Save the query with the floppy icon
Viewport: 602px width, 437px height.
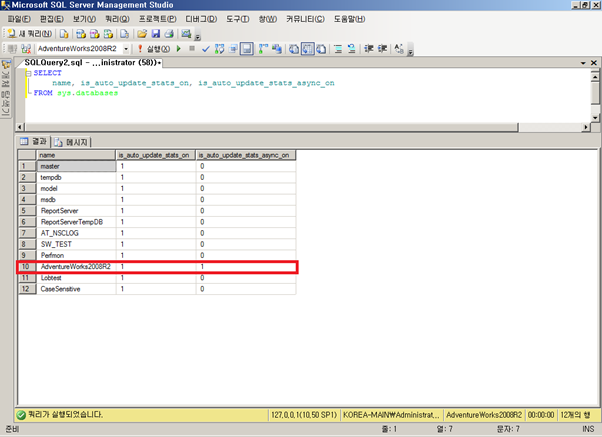[x=155, y=34]
